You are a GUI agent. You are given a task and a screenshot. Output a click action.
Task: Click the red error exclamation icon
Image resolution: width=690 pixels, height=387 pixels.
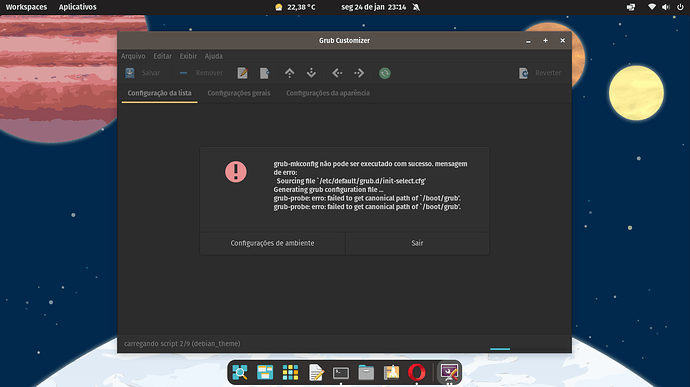click(x=236, y=172)
